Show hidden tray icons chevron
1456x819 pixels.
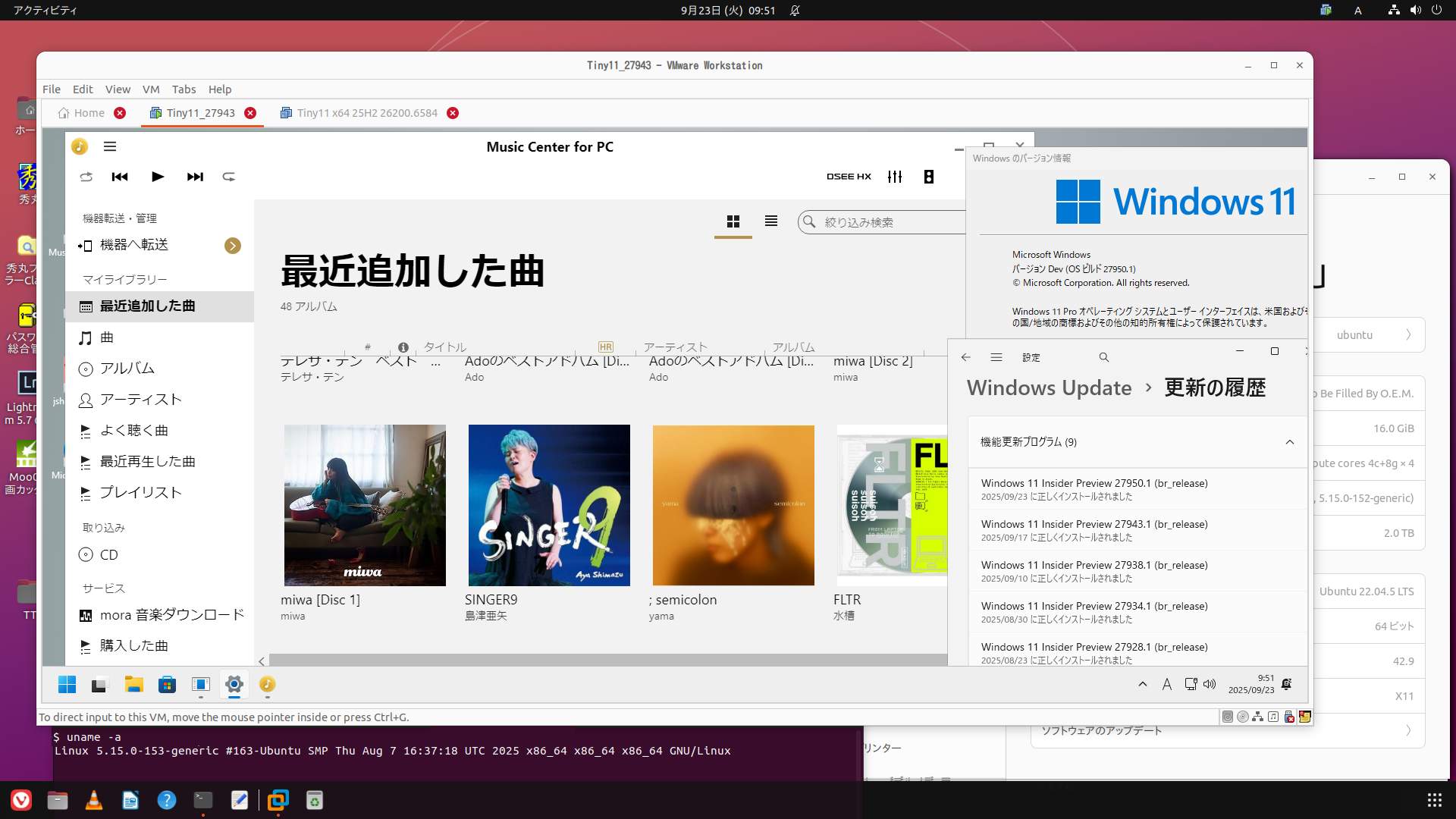[x=1143, y=684]
